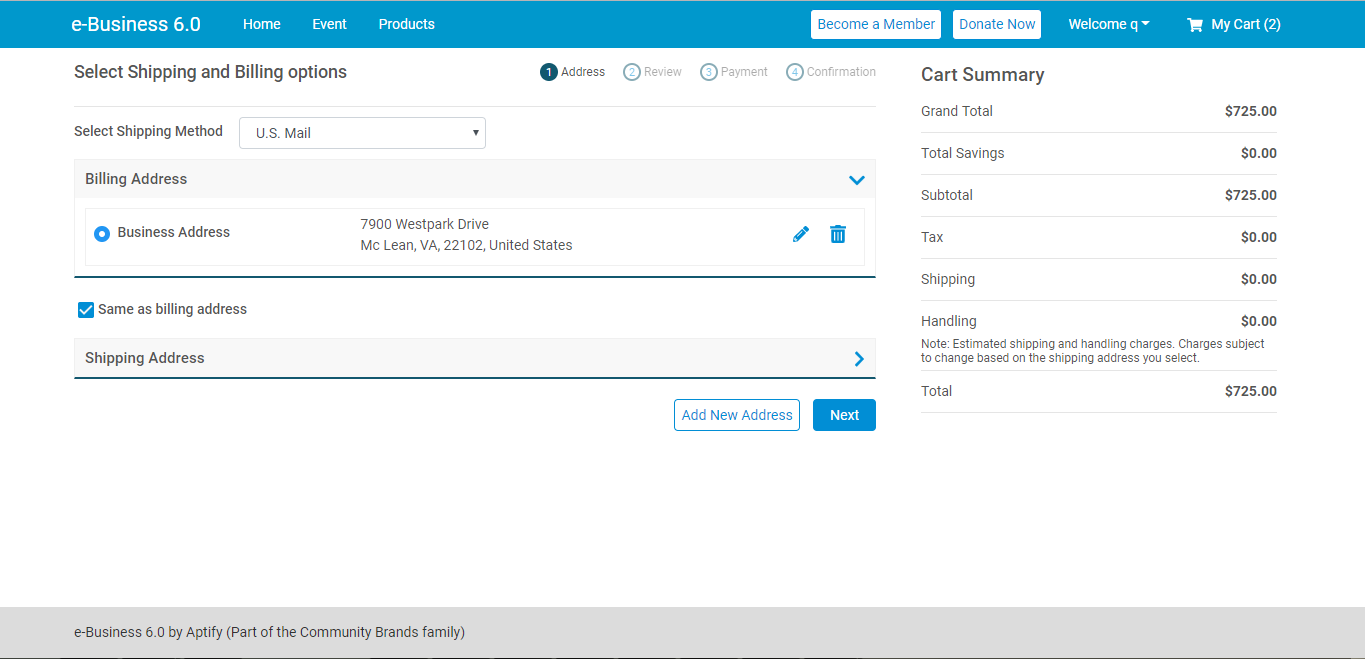This screenshot has height=659, width=1365.
Task: Open the Products menu item
Action: point(407,24)
